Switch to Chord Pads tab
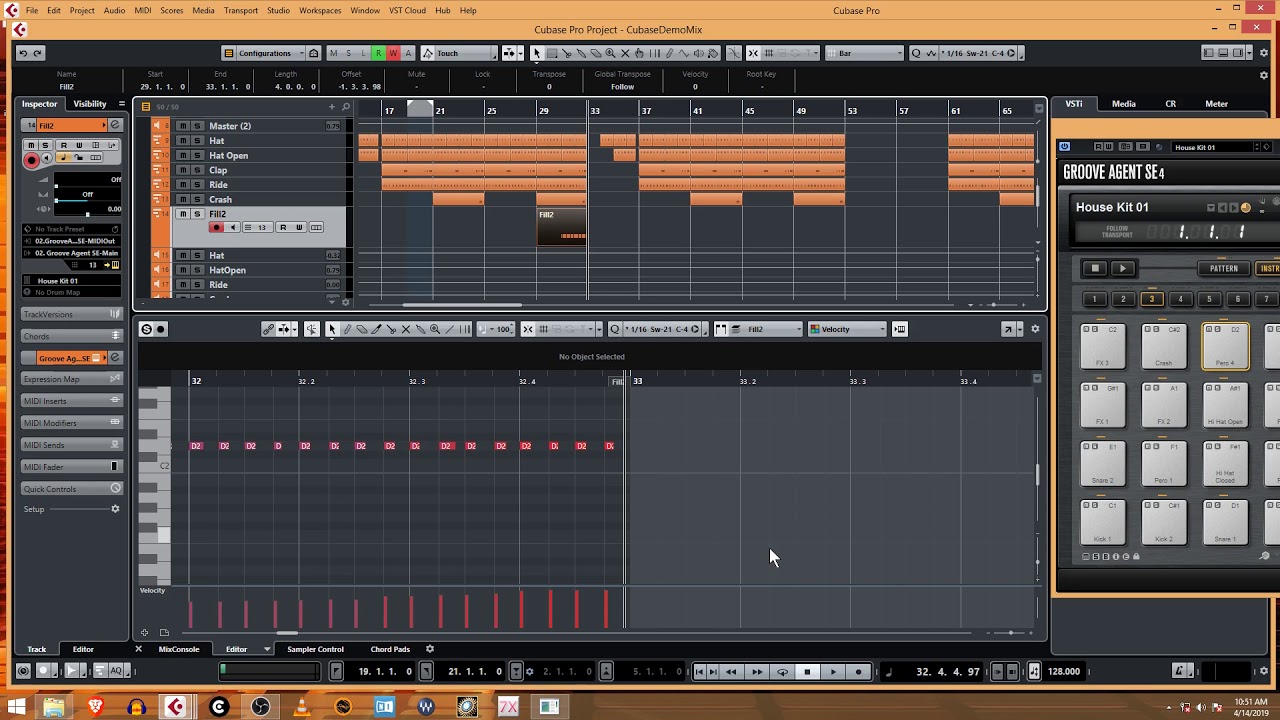 coord(390,649)
